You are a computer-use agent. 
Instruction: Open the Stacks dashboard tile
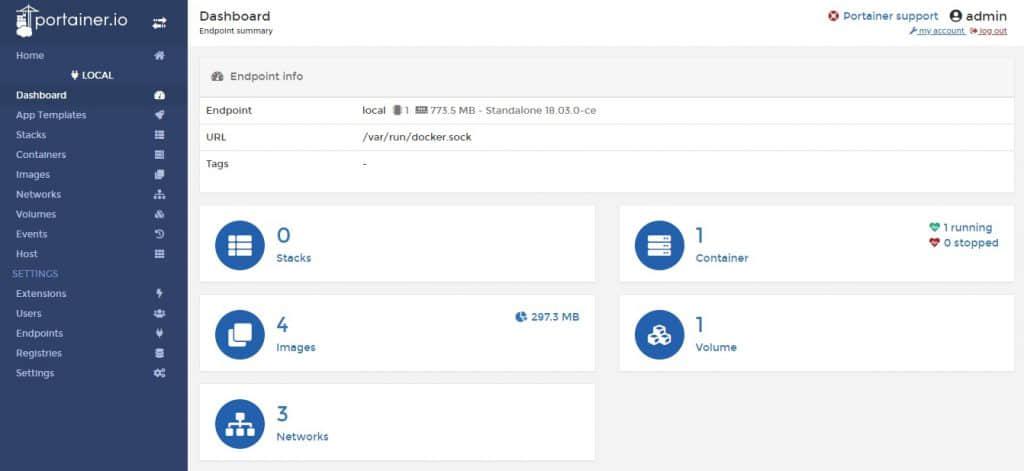[397, 244]
